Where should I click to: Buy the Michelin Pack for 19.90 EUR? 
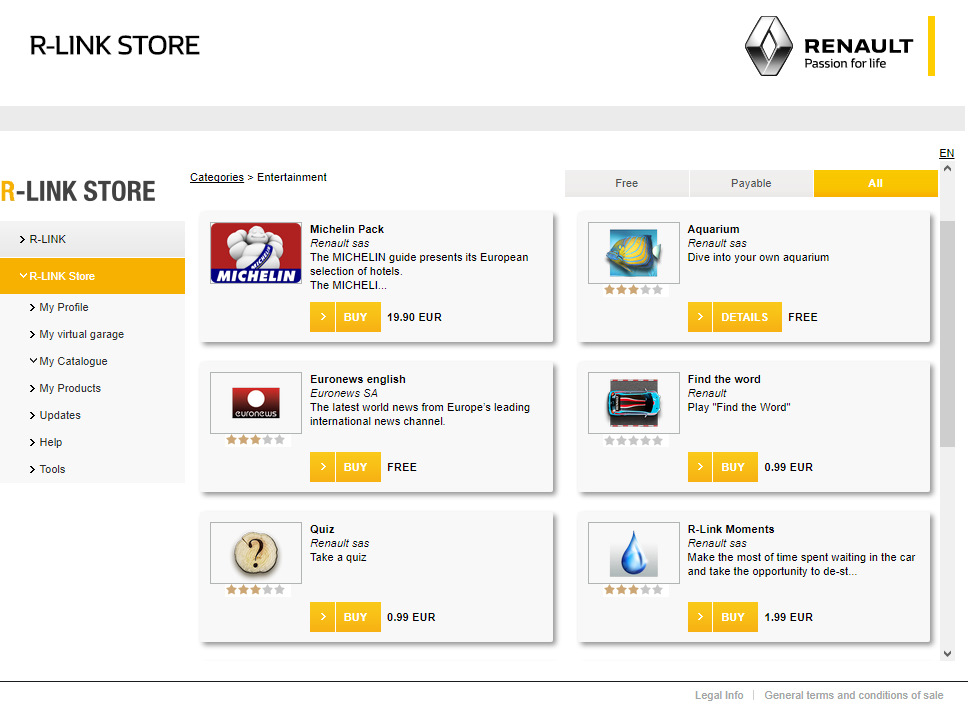tap(358, 317)
